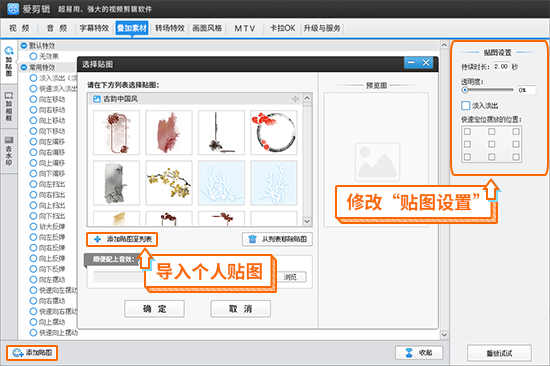Click the effects list scroll-down arrow
Viewport: 550px width, 366px height.
pos(444,335)
